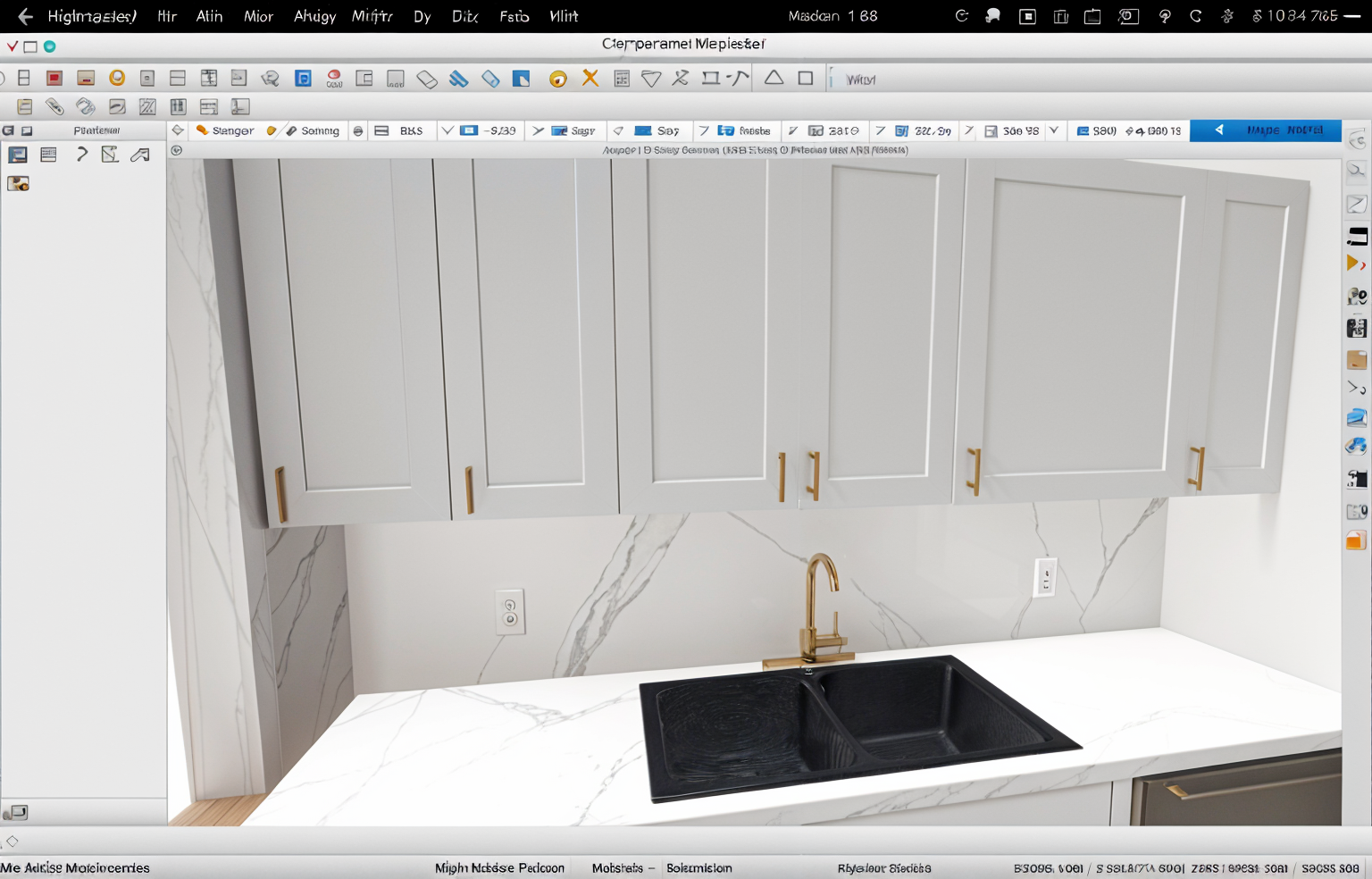This screenshot has width=1372, height=879.
Task: Click the Stanger option in options bar
Action: (x=225, y=130)
